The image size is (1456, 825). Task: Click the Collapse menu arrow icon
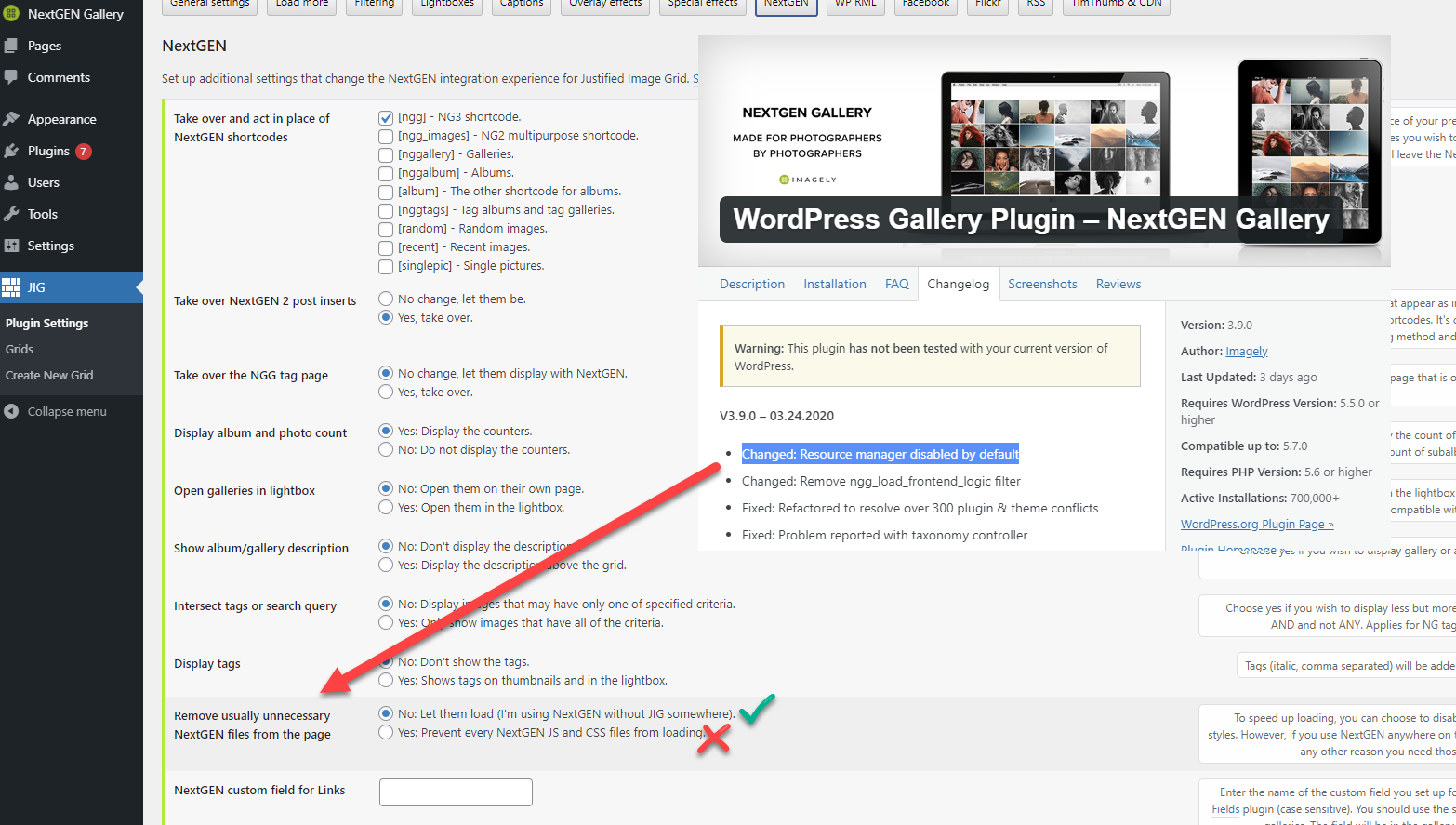[11, 411]
